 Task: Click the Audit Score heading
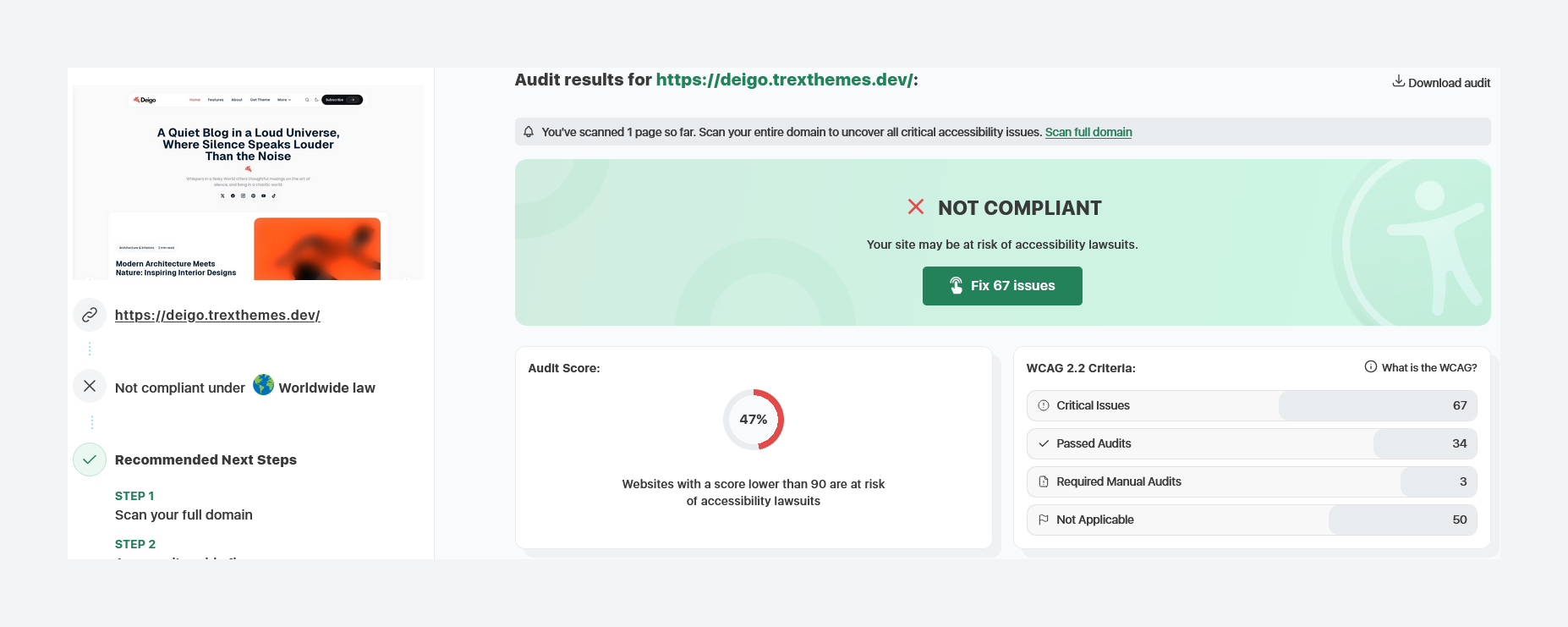coord(564,368)
